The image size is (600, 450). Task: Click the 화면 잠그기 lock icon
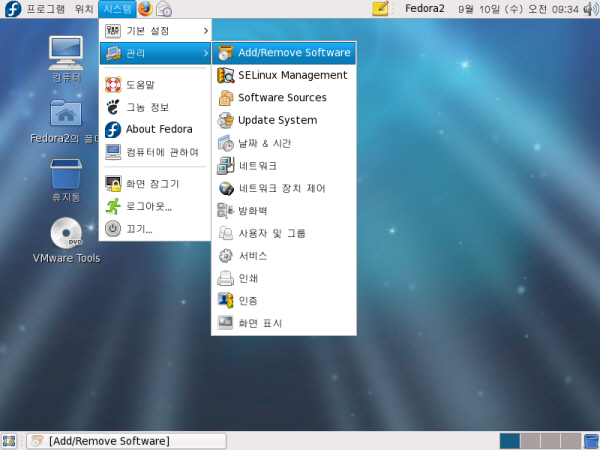pos(113,184)
